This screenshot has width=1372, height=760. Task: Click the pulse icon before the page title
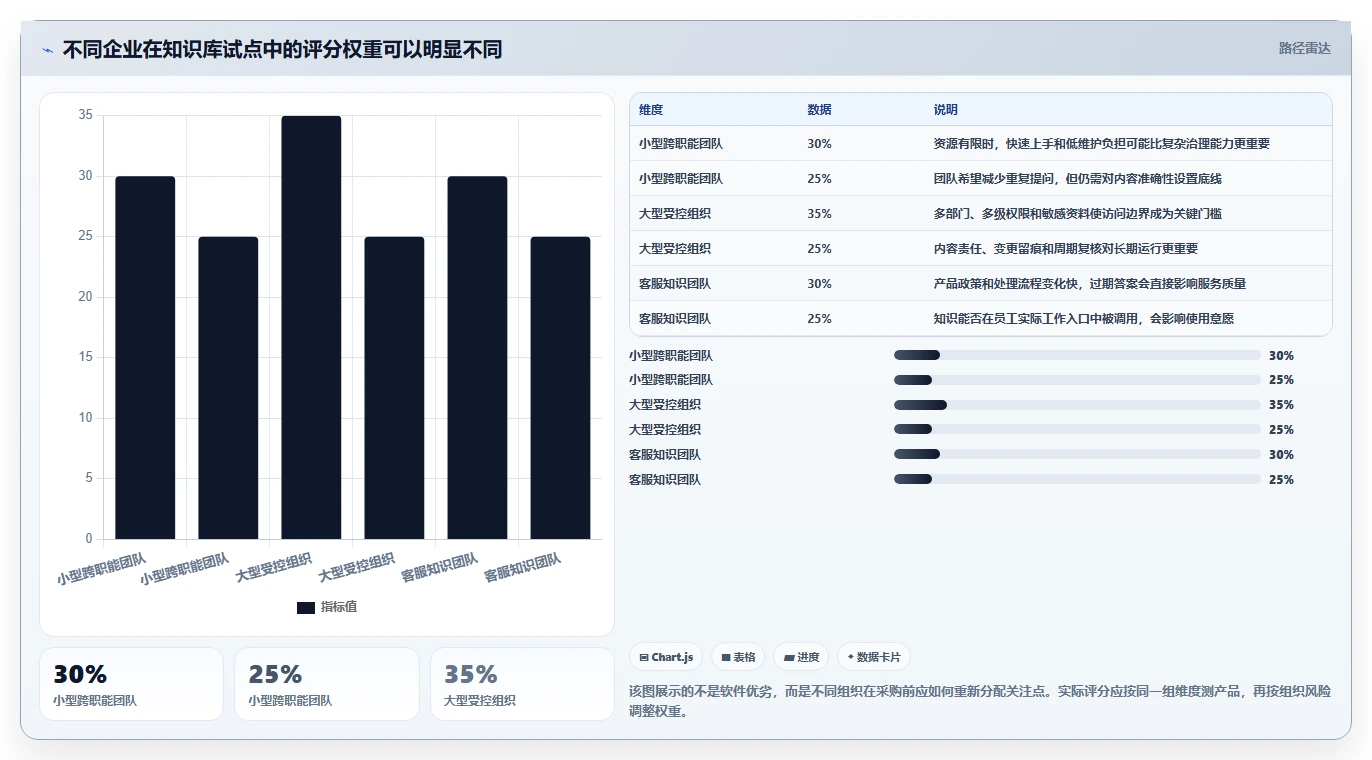(48, 50)
